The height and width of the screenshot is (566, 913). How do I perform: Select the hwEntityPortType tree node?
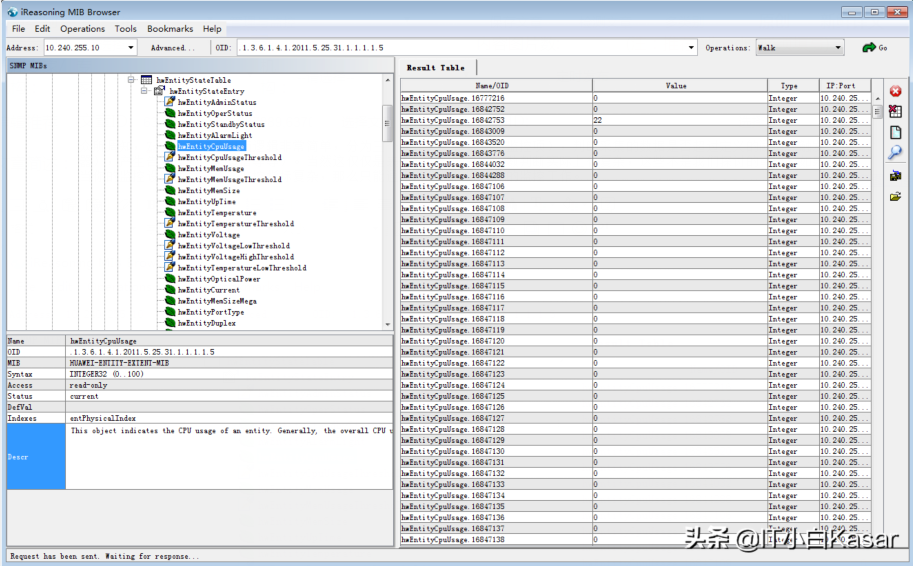211,312
